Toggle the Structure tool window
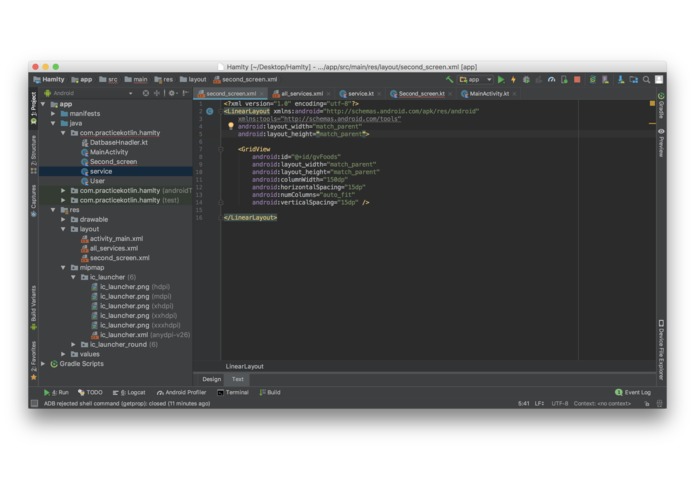 34,154
